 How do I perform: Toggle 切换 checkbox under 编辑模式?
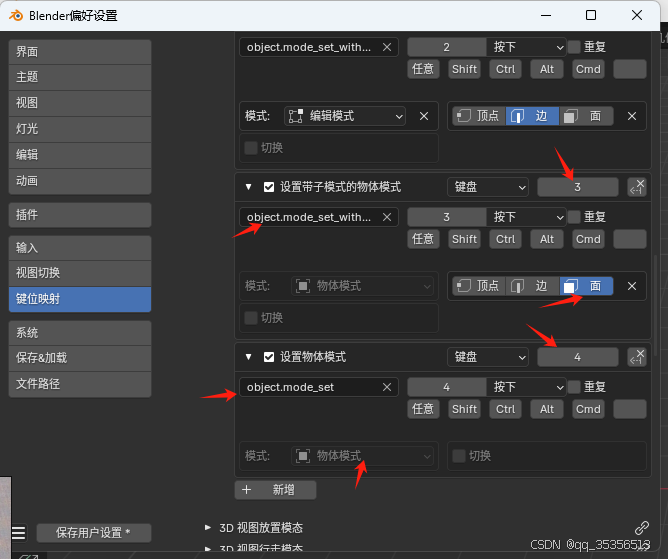click(x=250, y=148)
